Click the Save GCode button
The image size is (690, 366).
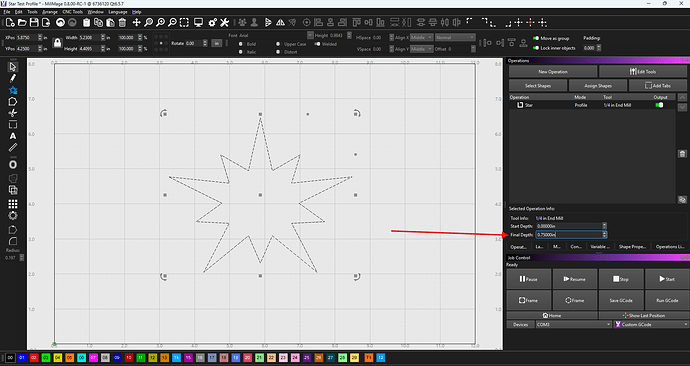pyautogui.click(x=621, y=300)
